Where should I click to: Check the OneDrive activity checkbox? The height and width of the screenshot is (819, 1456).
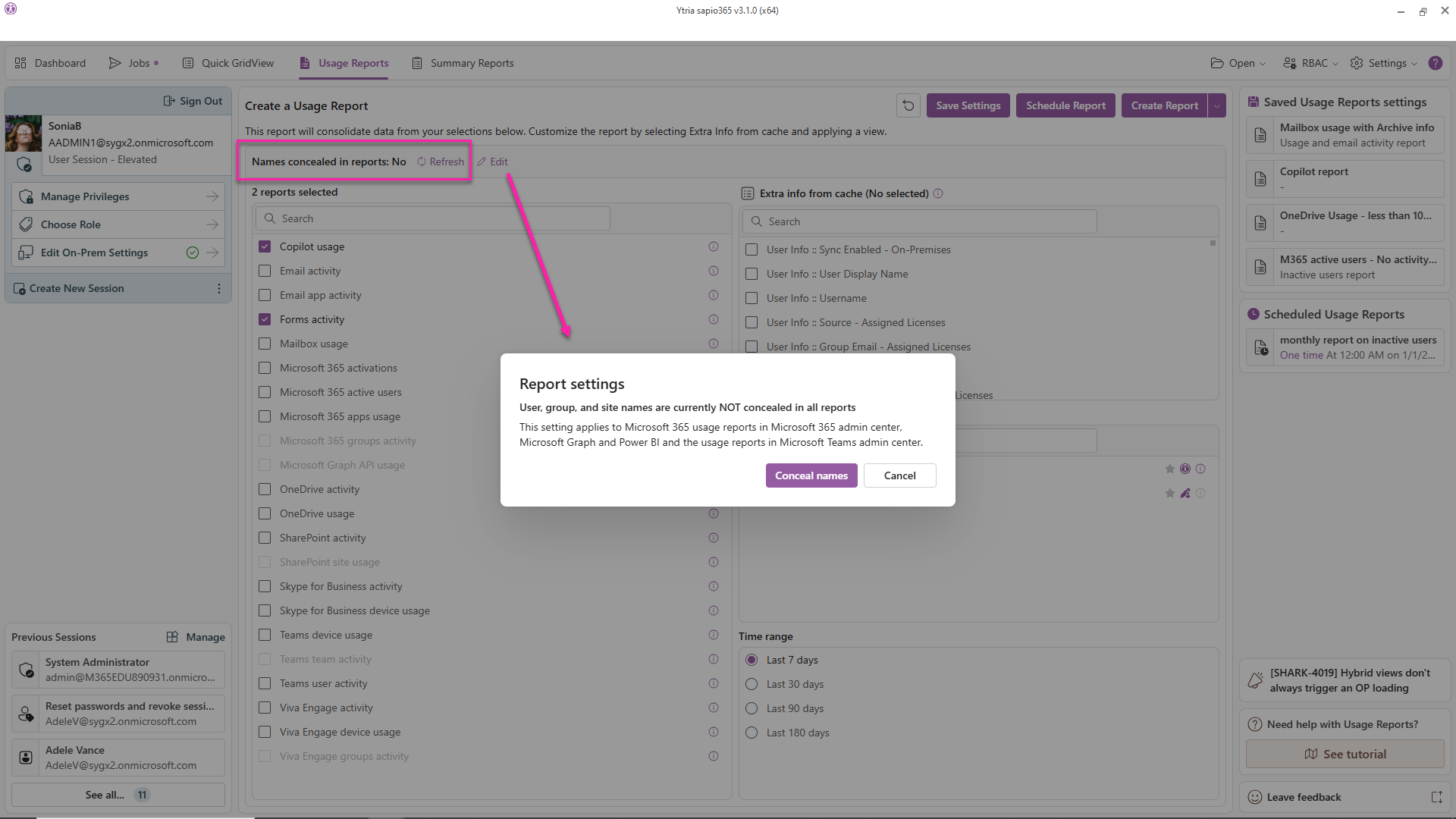tap(265, 489)
